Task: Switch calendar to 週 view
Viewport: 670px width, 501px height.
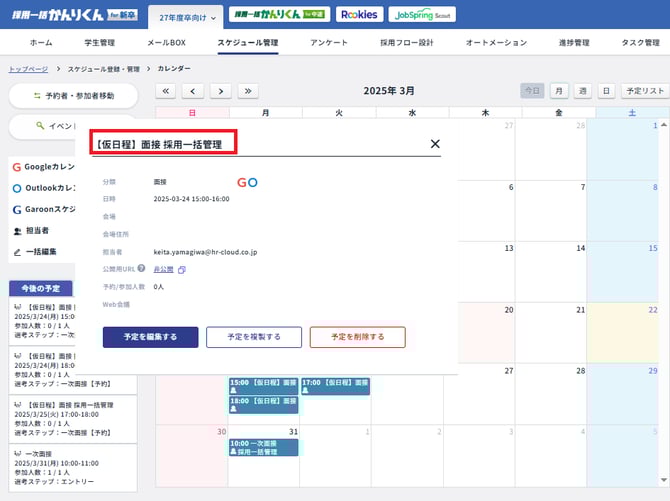Action: pos(583,91)
